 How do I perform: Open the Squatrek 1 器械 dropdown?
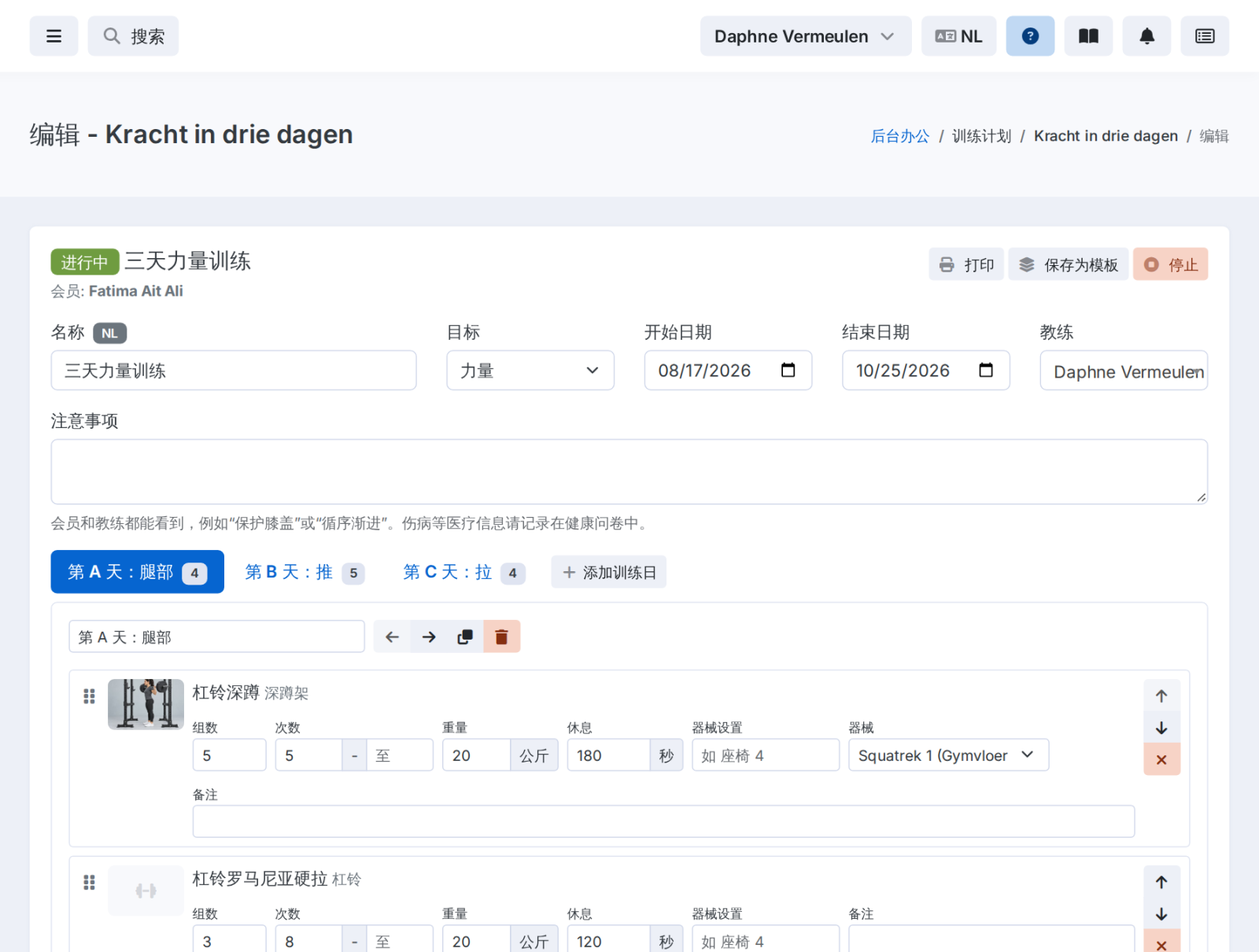click(948, 755)
